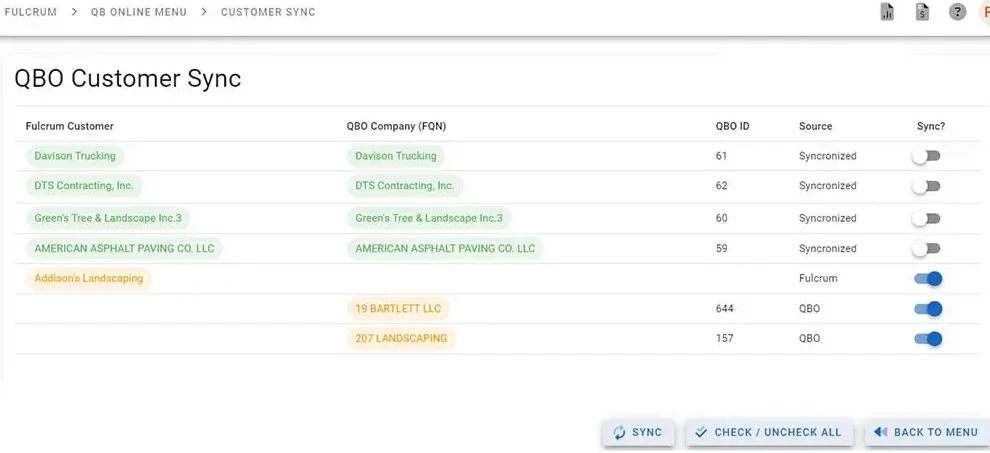Go to Fulcrum breadcrumb home
The width and height of the screenshot is (990, 453).
30,12
